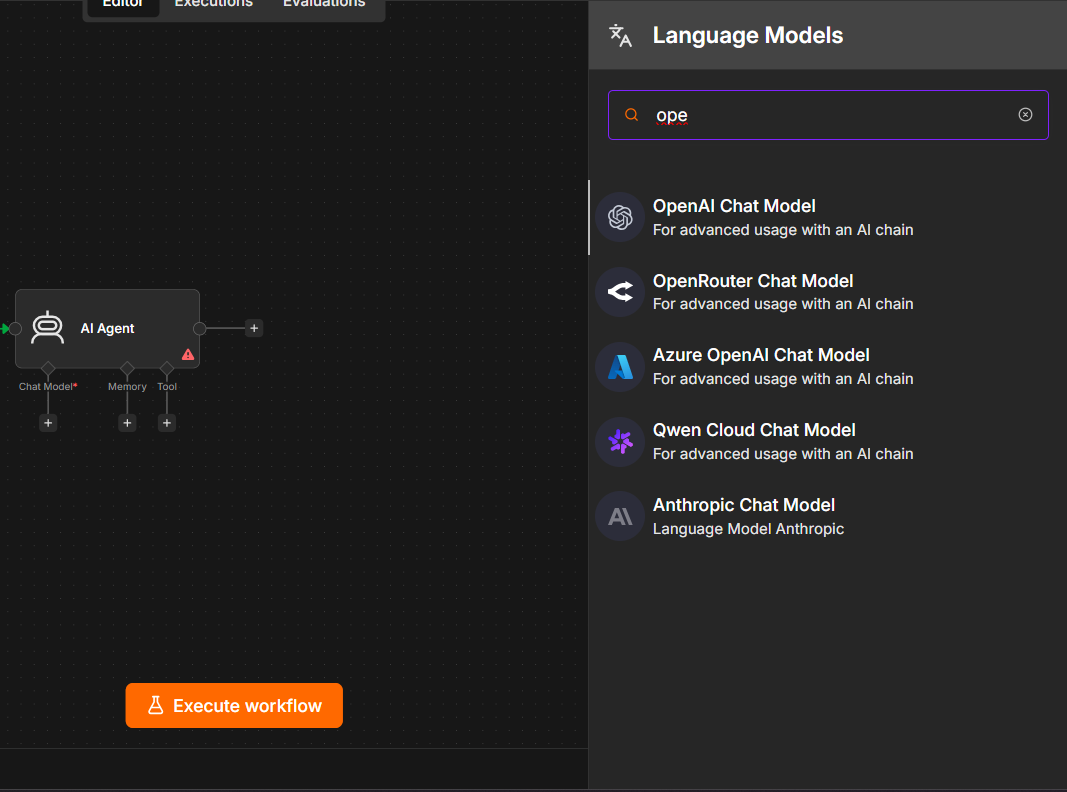Screen dimensions: 1067x792
Task: Click the Anthropic logo icon
Action: 620,517
